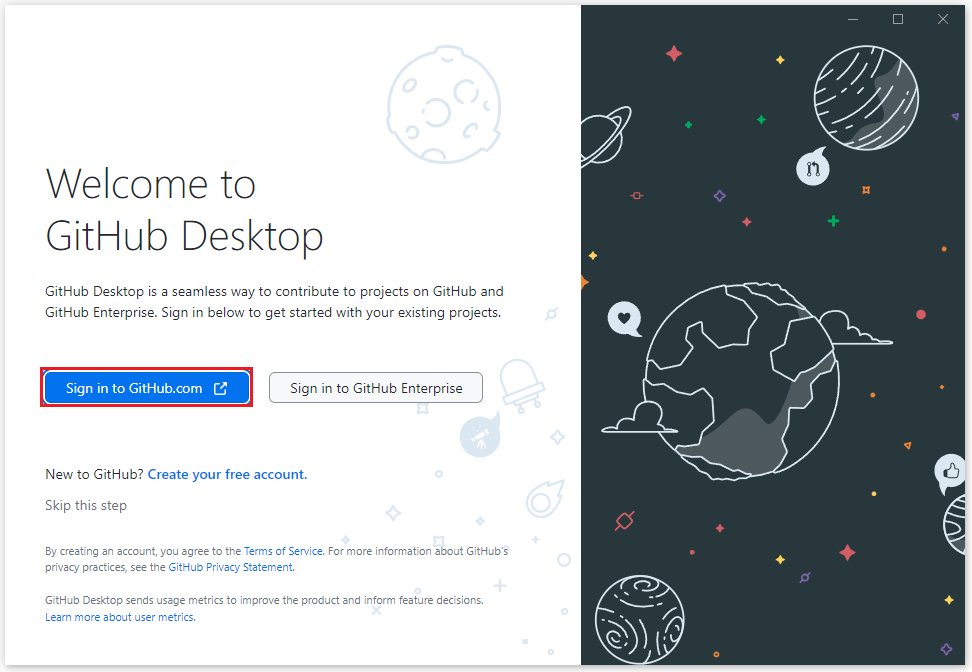Image resolution: width=972 pixels, height=672 pixels.
Task: Maximize the GitHub Desktop window
Action: point(897,18)
